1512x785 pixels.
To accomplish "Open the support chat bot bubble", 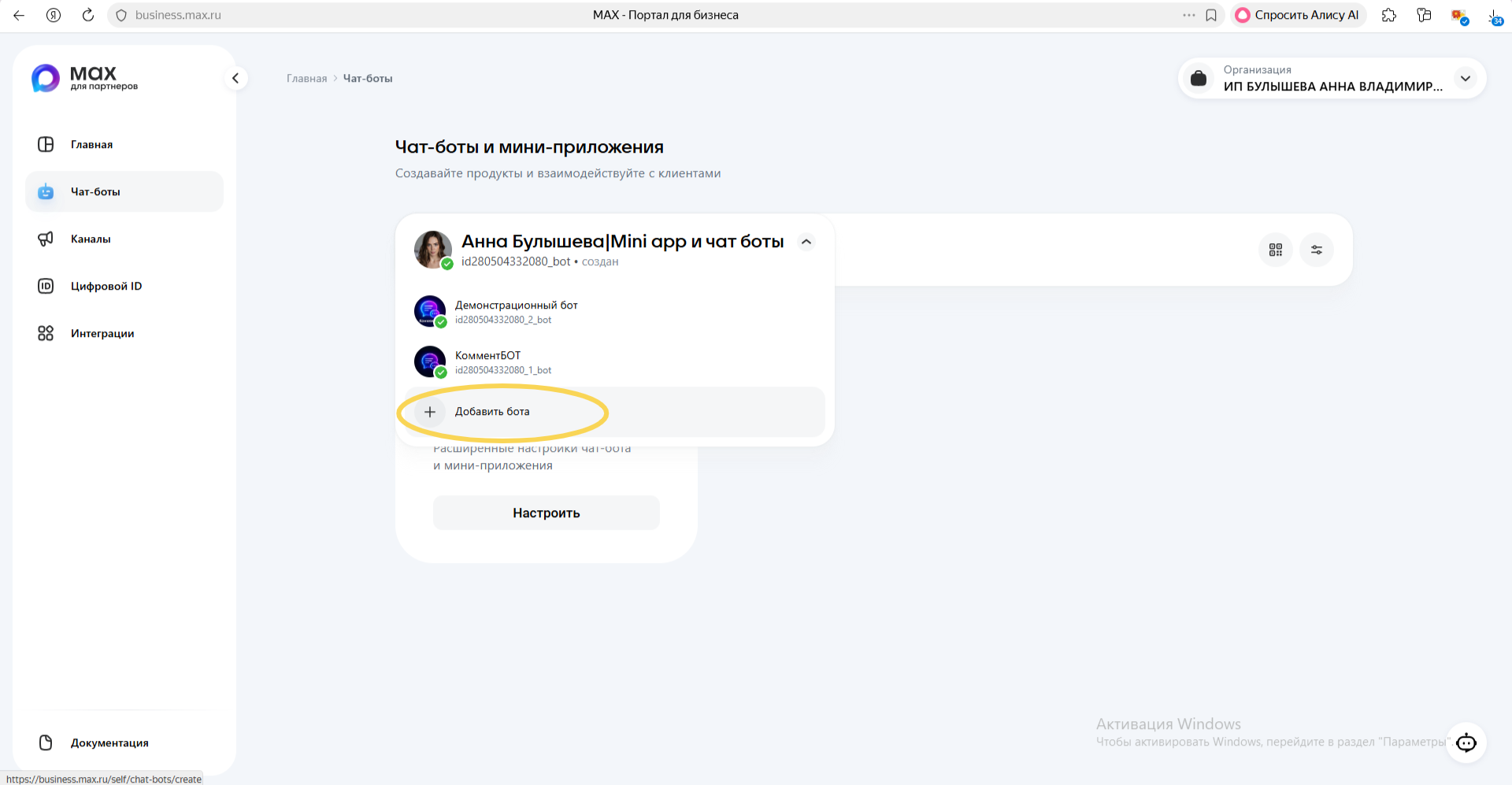I will 1466,742.
